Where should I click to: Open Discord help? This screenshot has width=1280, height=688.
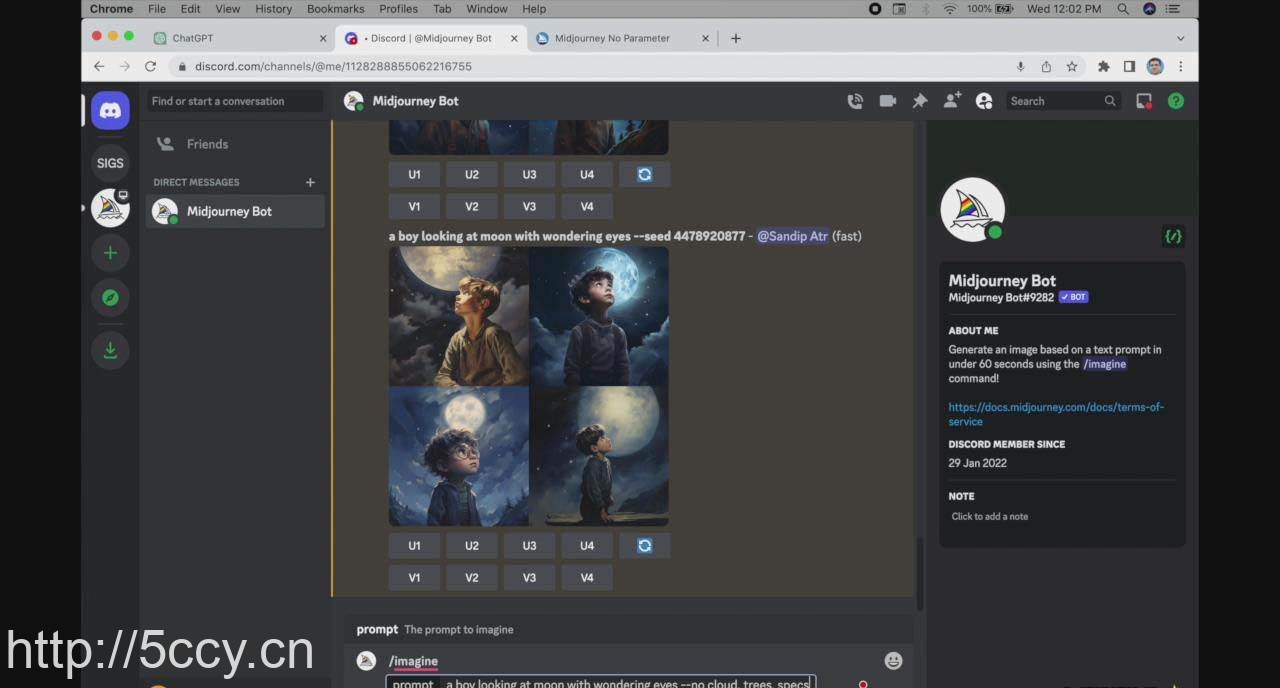click(x=1176, y=101)
